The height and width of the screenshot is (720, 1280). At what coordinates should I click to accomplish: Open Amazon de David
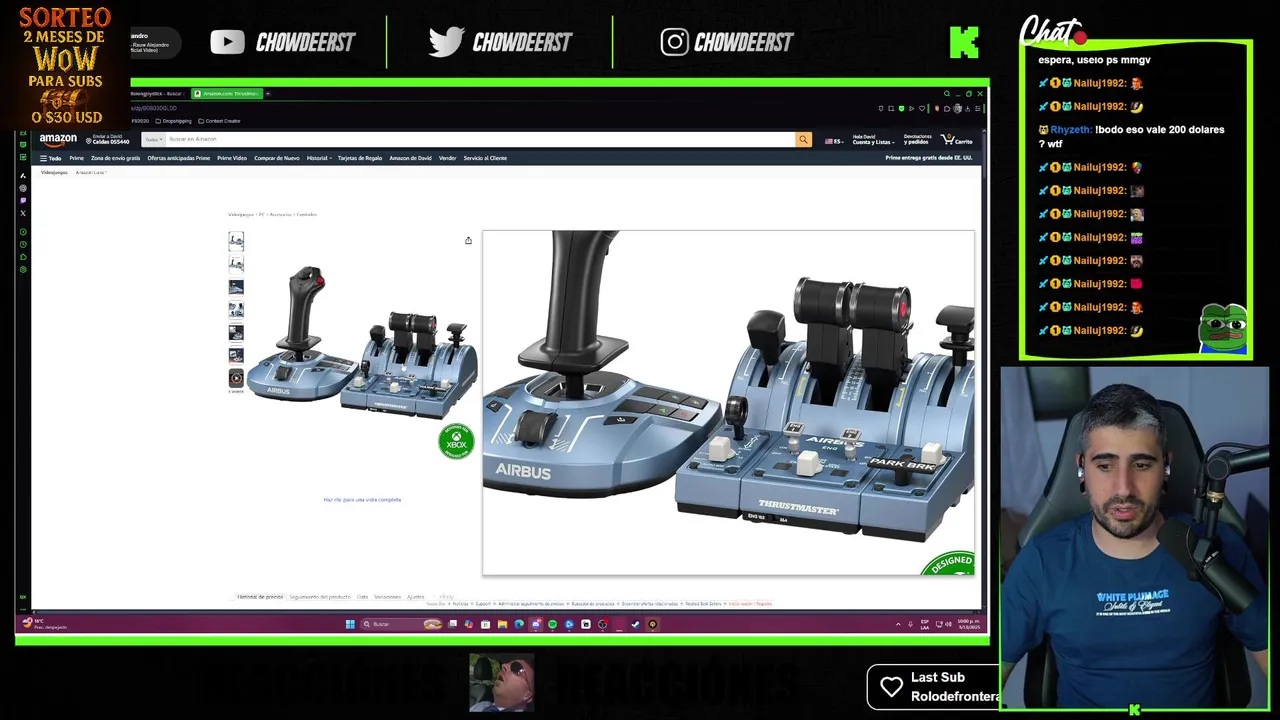(x=410, y=158)
